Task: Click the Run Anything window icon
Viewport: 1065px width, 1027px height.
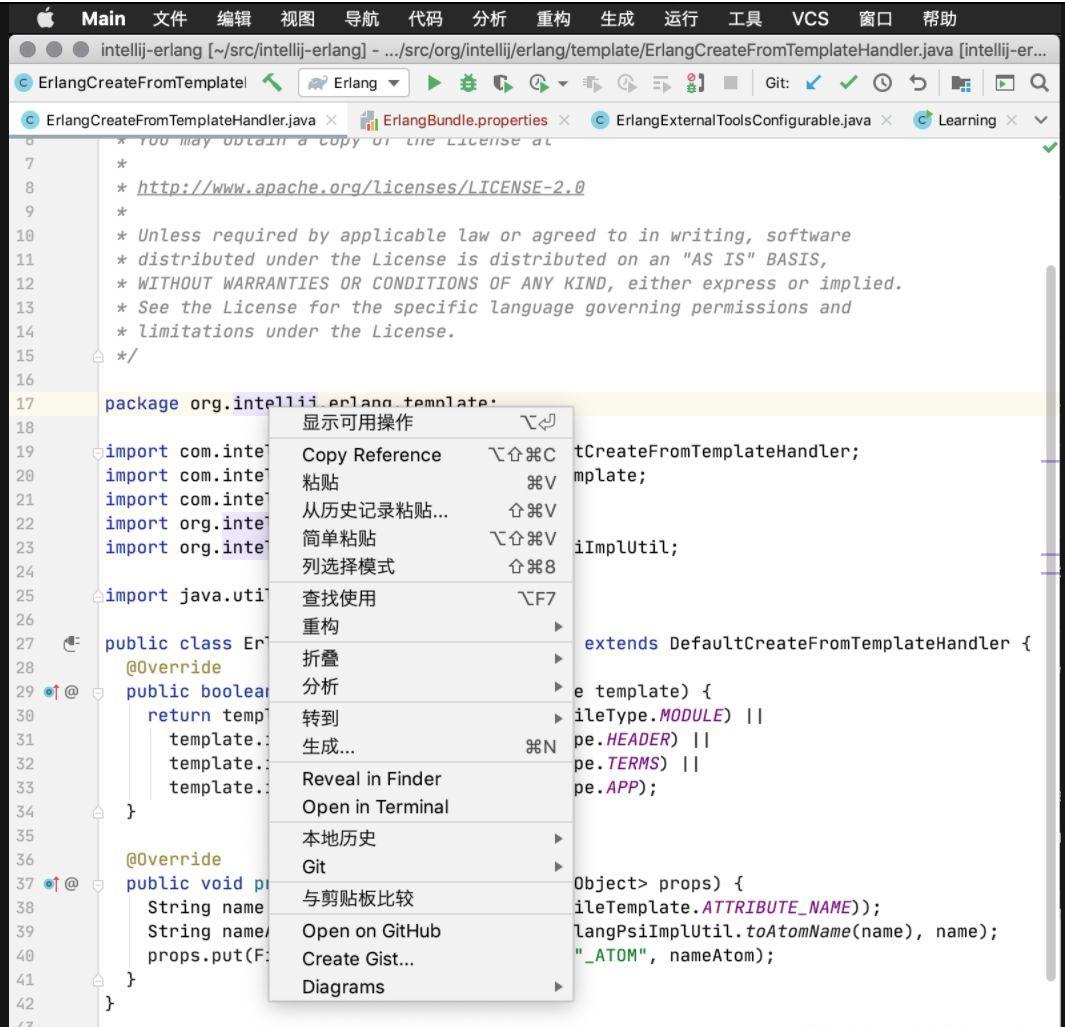Action: (x=1005, y=83)
